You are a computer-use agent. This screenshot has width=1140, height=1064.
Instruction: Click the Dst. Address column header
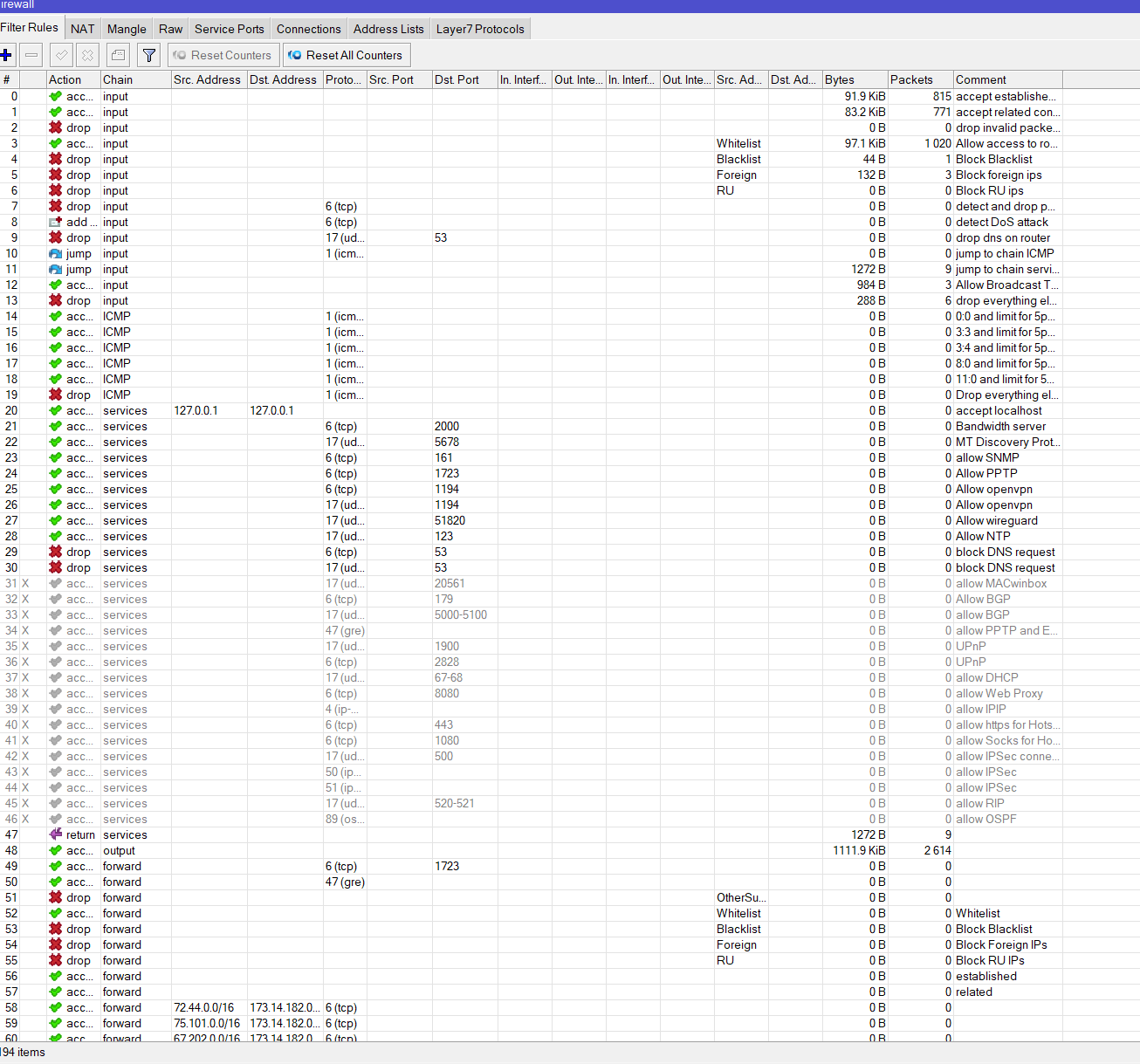[285, 79]
